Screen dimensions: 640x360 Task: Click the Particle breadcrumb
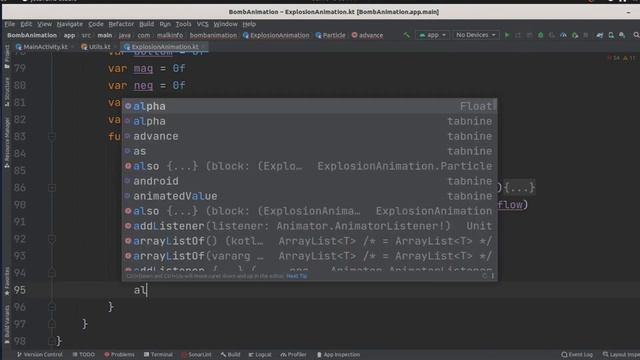330,36
